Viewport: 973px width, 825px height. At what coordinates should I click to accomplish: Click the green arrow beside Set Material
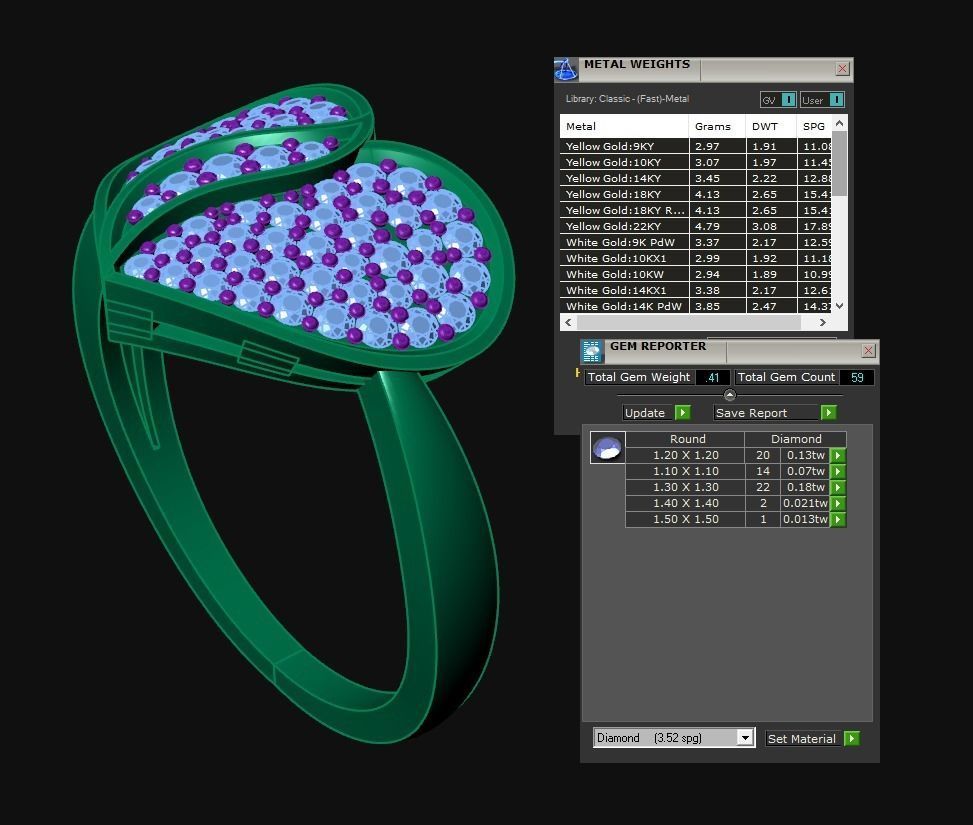(852, 739)
